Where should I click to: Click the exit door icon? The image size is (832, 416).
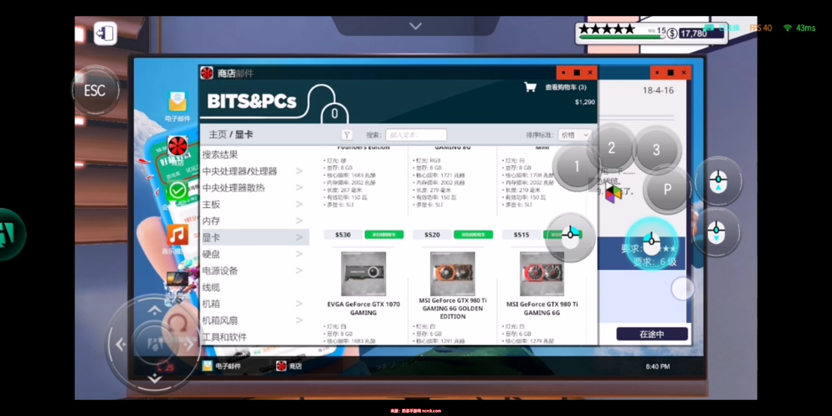[105, 34]
